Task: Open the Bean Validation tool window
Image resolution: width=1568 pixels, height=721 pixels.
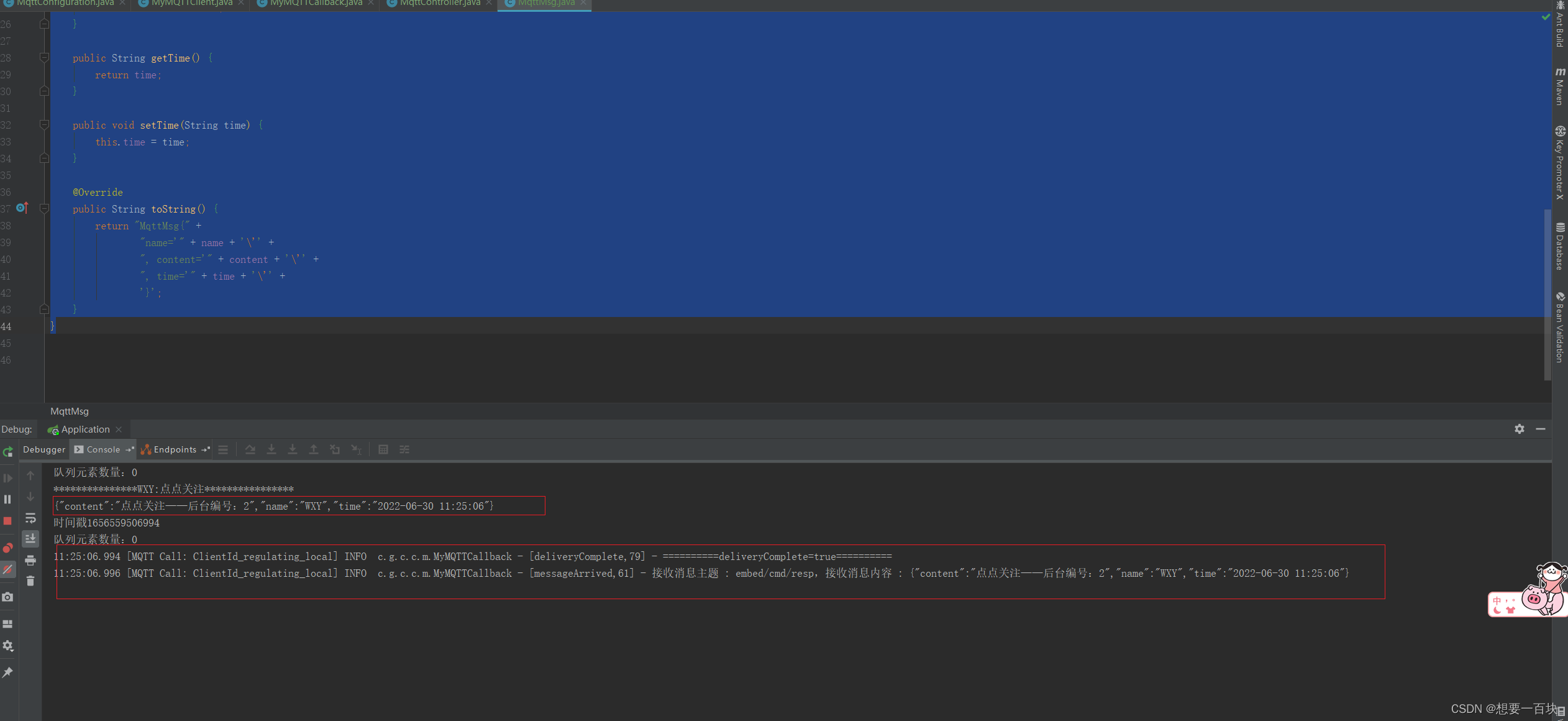Action: (1560, 328)
